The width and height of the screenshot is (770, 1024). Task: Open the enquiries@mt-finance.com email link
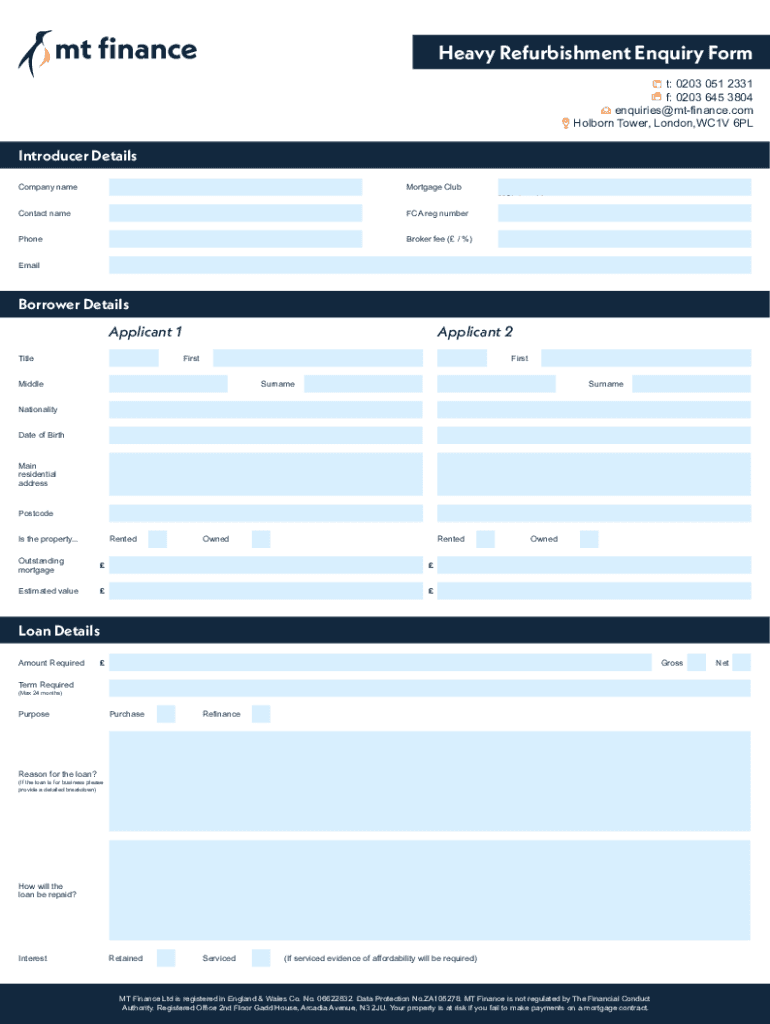tap(683, 110)
